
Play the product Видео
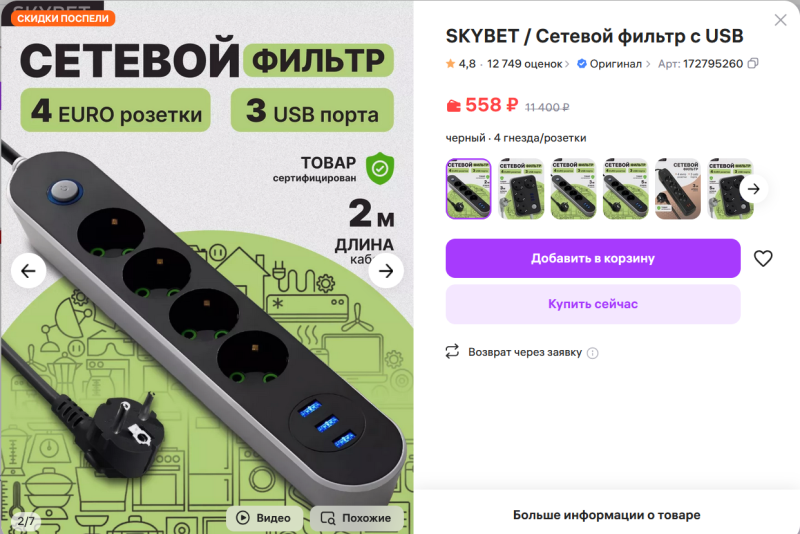pyautogui.click(x=264, y=518)
